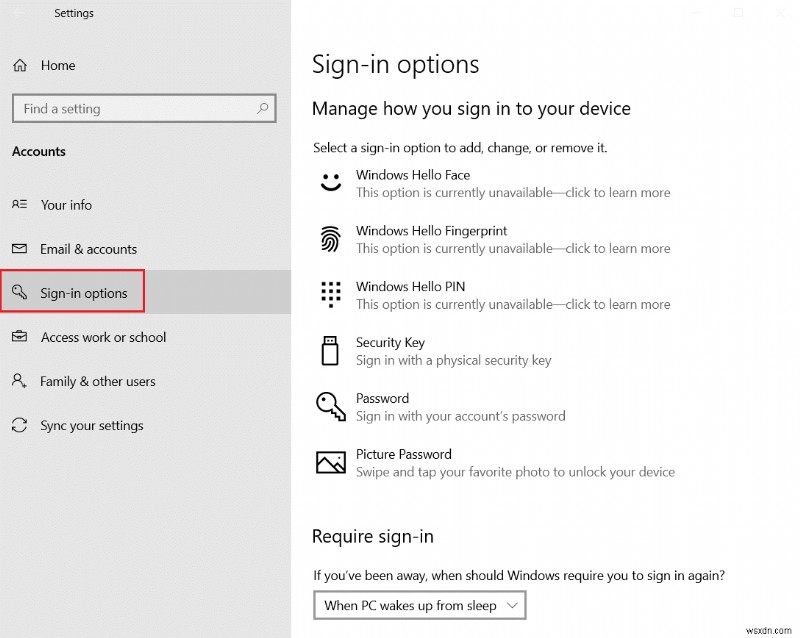Screen dimensions: 800x638
Task: Click the Your info person icon
Action: pyautogui.click(x=19, y=204)
